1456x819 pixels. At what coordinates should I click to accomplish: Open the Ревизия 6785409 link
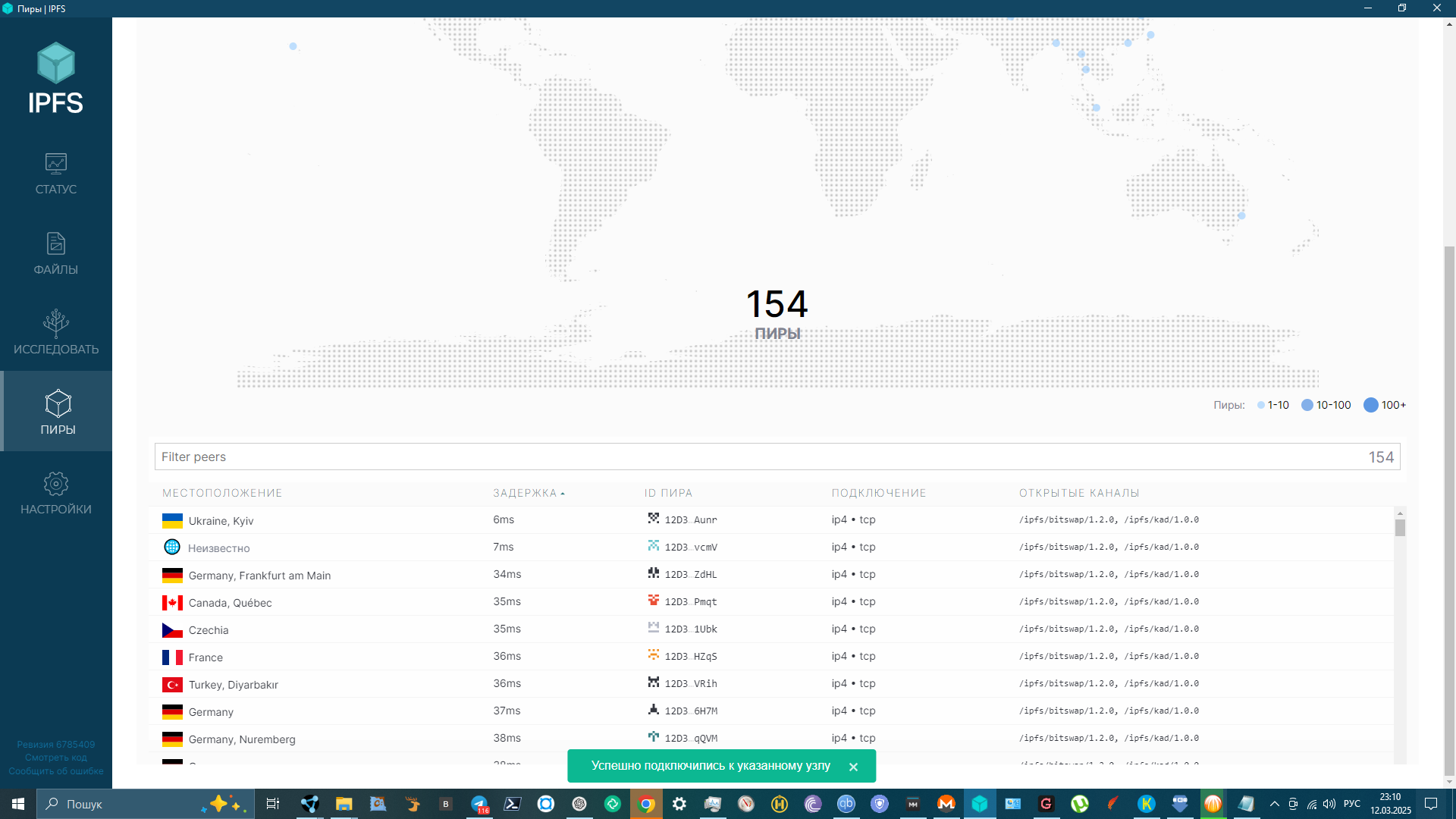[56, 745]
